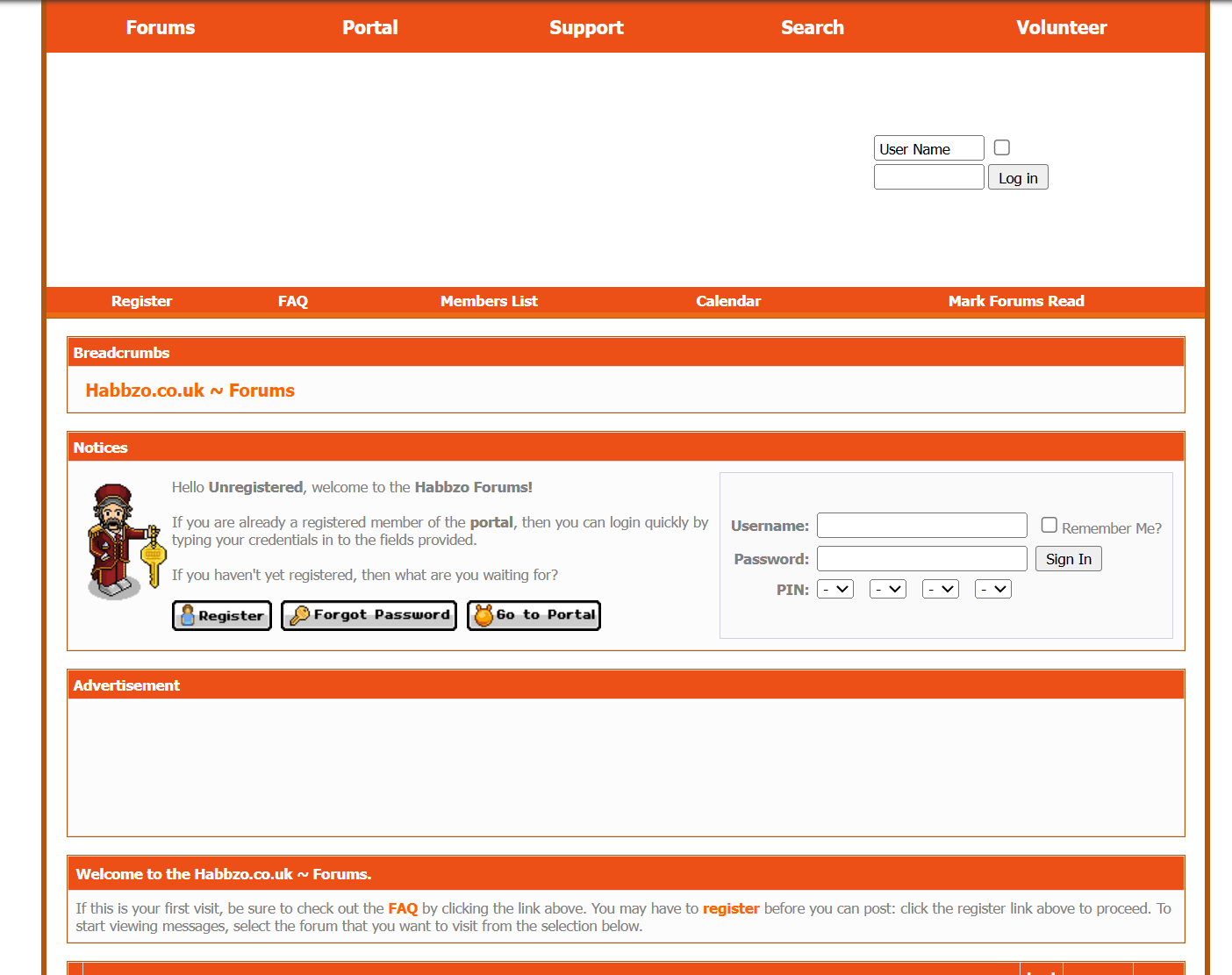Image resolution: width=1232 pixels, height=975 pixels.
Task: Expand the second PIN digit dropdown
Action: [x=887, y=590]
